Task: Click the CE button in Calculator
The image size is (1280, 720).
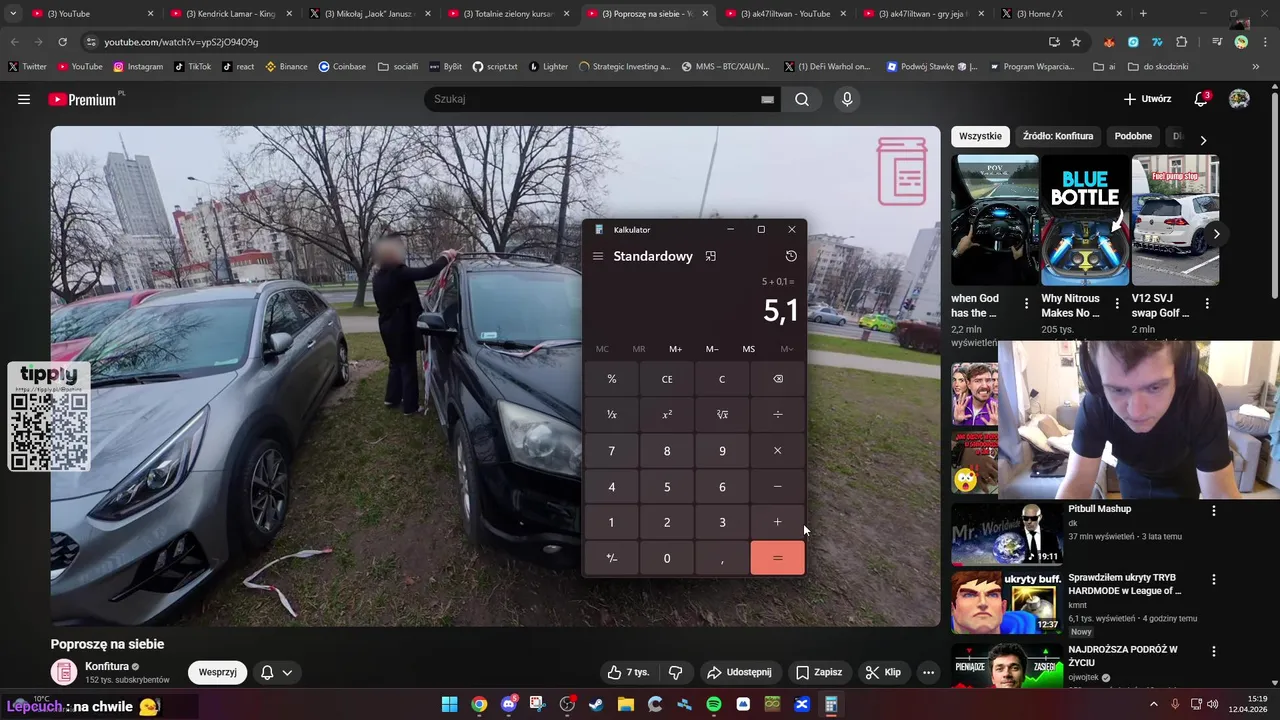Action: coord(667,379)
